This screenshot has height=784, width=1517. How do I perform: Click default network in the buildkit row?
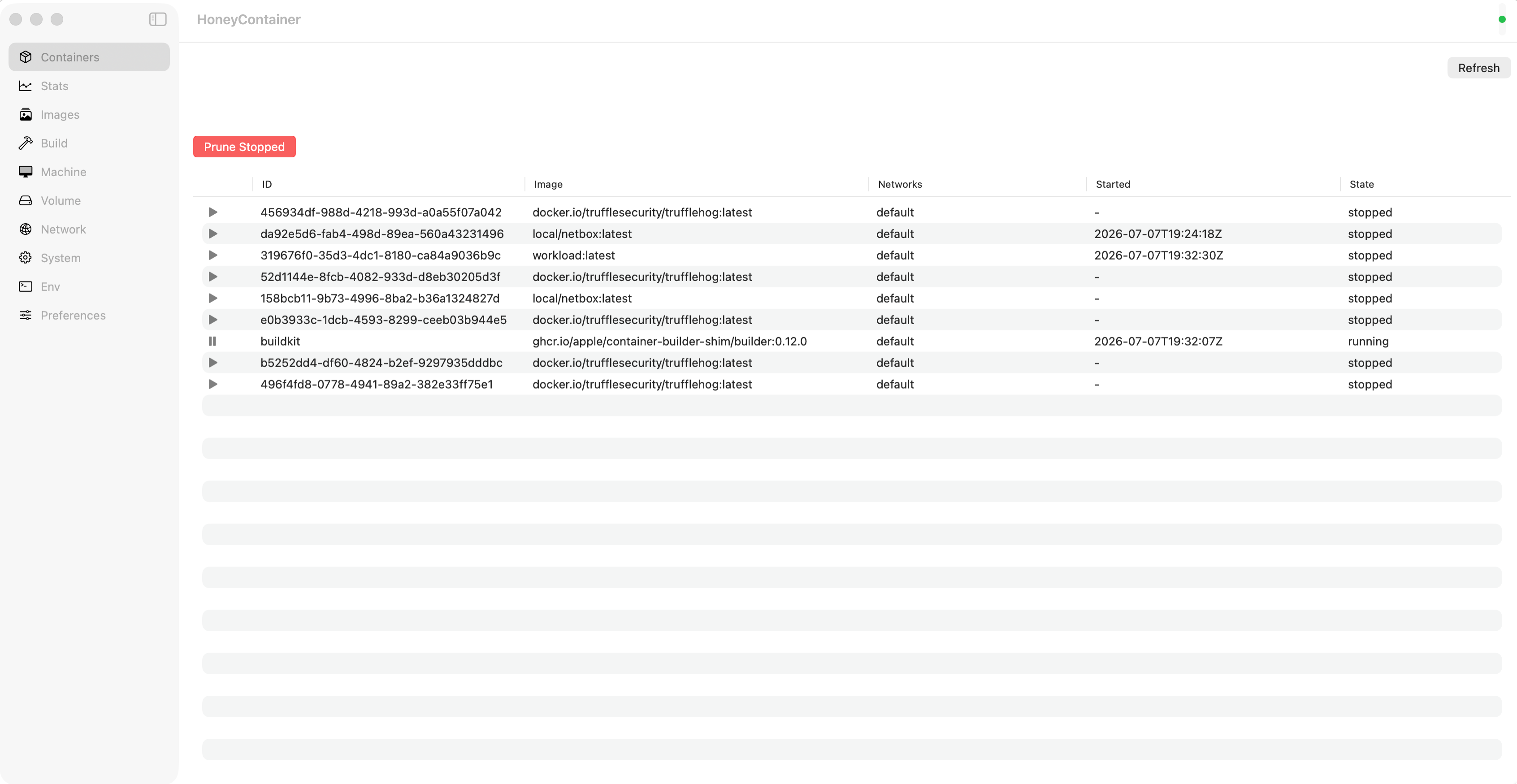(894, 341)
